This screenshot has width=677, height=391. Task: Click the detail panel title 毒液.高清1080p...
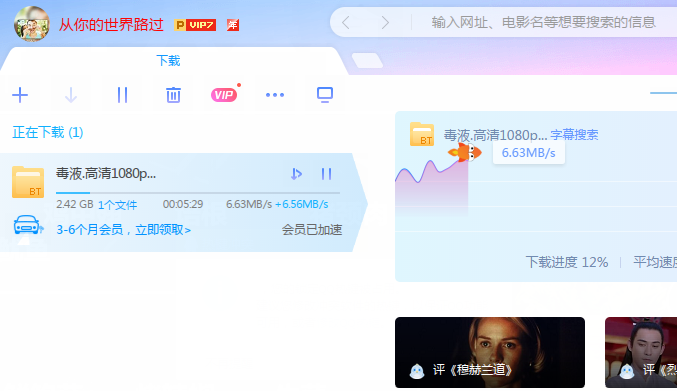(x=495, y=135)
